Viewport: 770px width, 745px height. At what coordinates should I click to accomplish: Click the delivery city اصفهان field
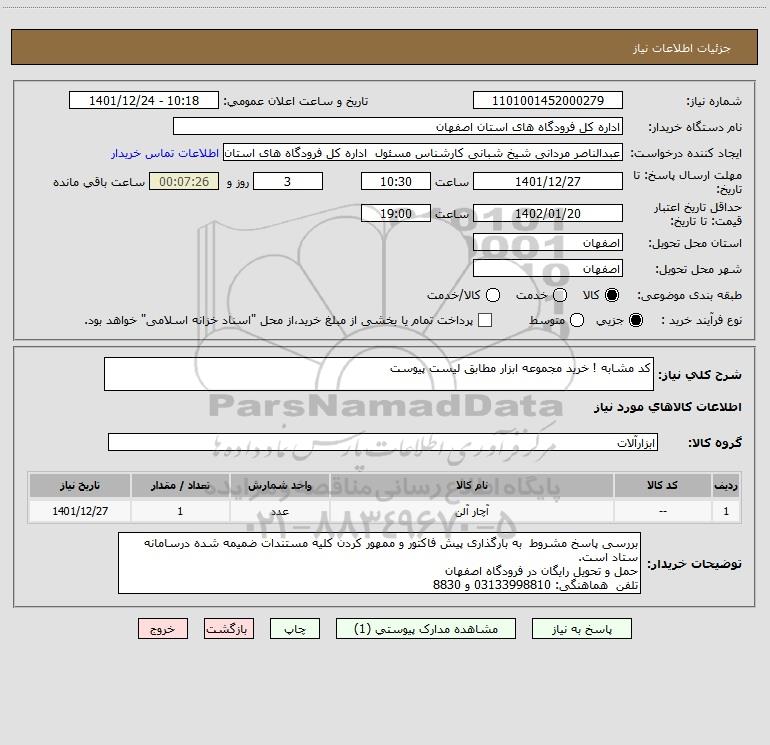(548, 269)
